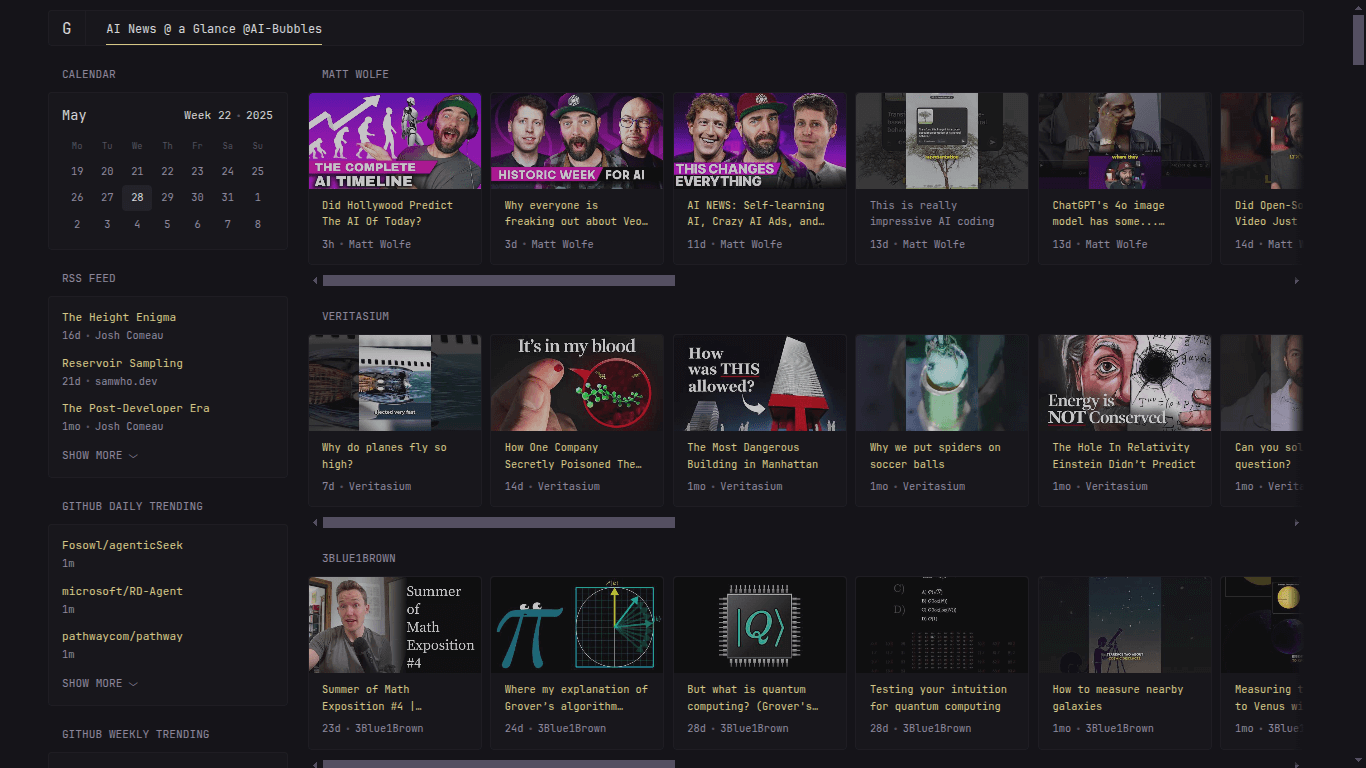Open the quantum chip |Q> thumbnail
The image size is (1366, 768).
[760, 625]
